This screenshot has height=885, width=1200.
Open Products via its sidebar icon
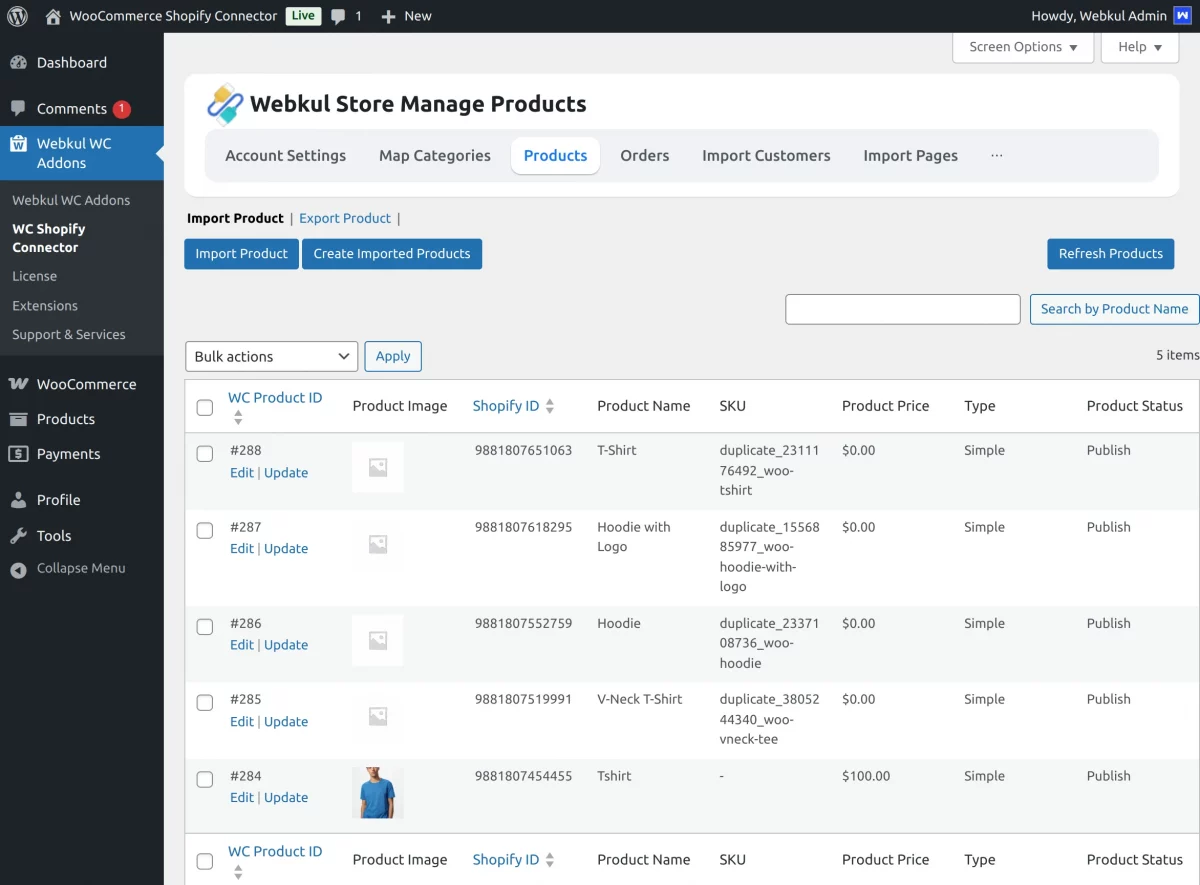[20, 419]
